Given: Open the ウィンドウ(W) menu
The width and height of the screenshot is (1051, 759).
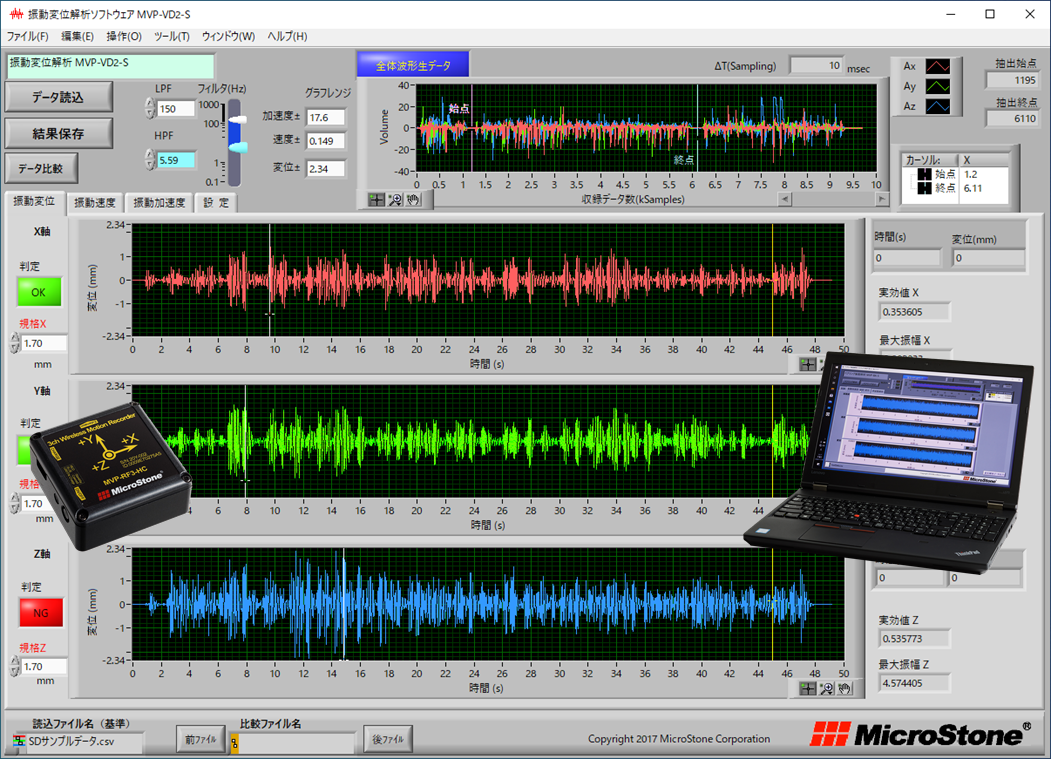Looking at the screenshot, I should [229, 36].
